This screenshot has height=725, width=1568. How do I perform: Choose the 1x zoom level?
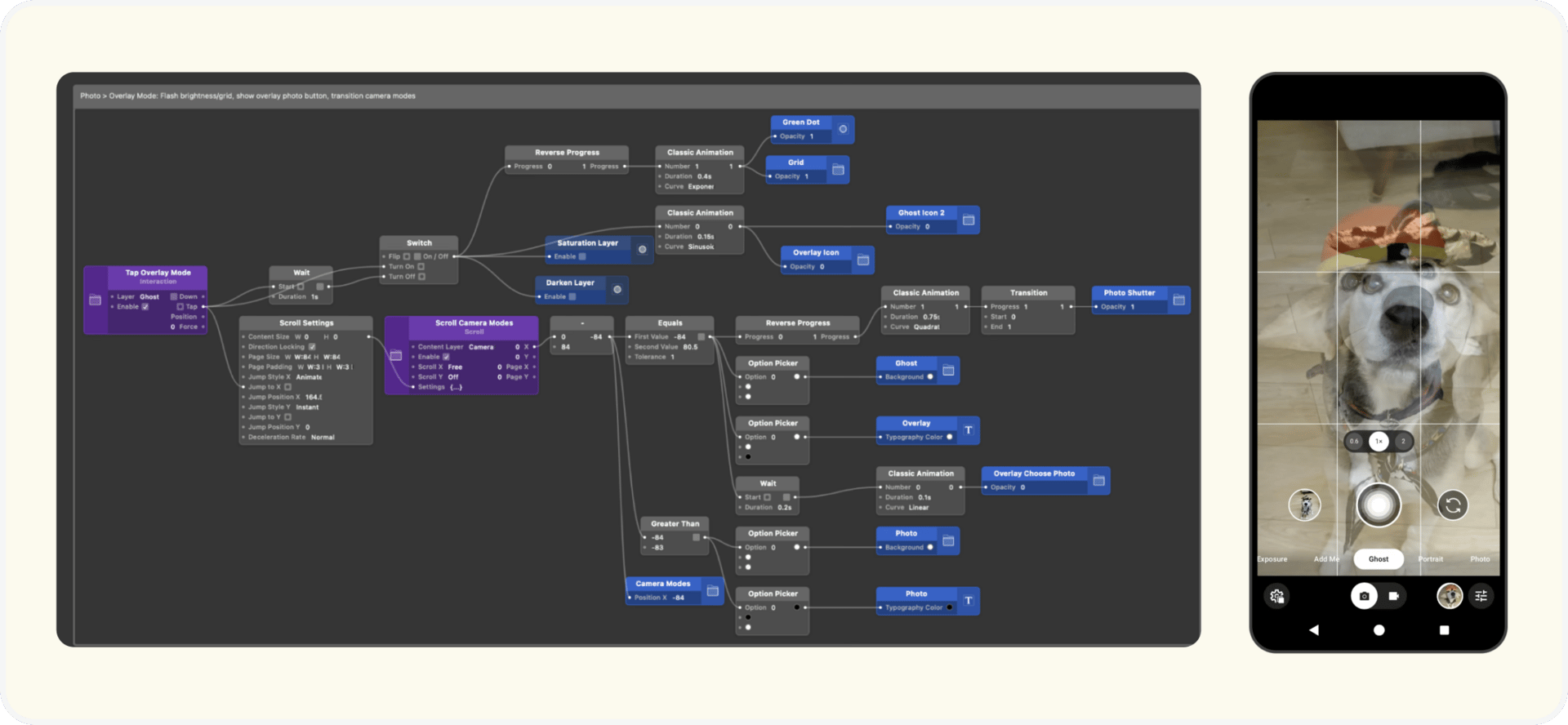coord(1379,442)
